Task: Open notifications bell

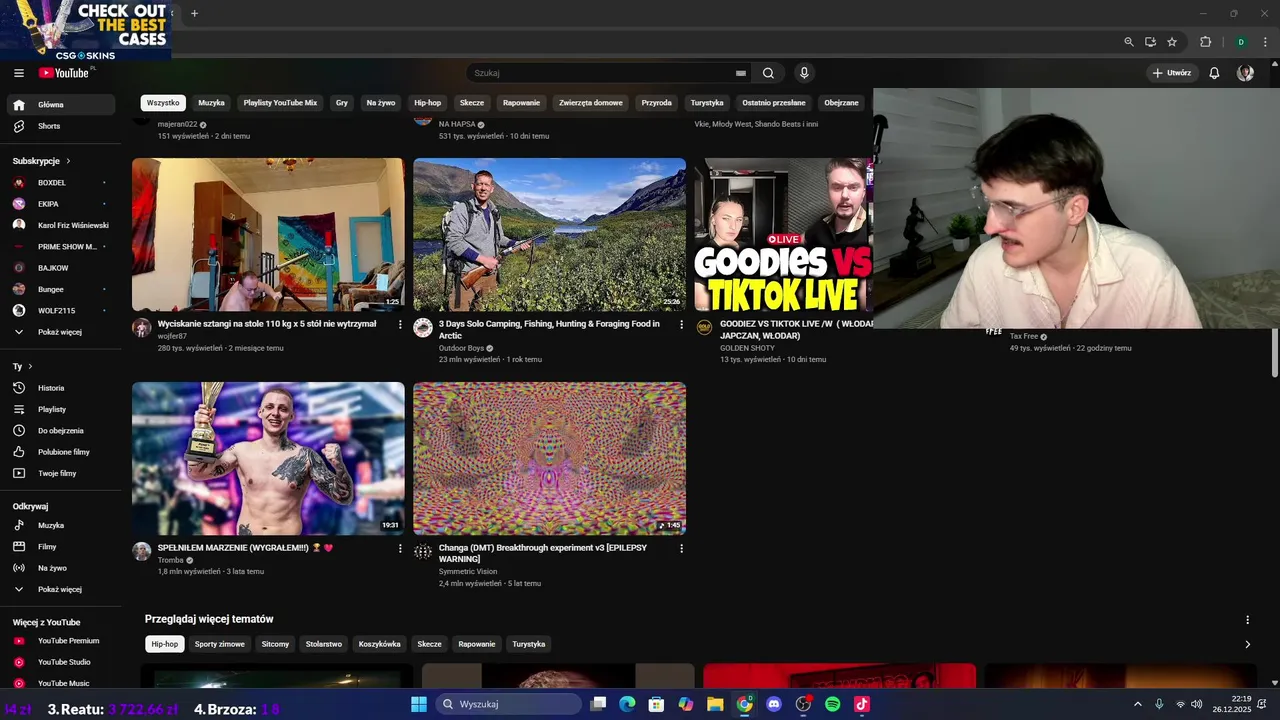Action: click(1214, 73)
